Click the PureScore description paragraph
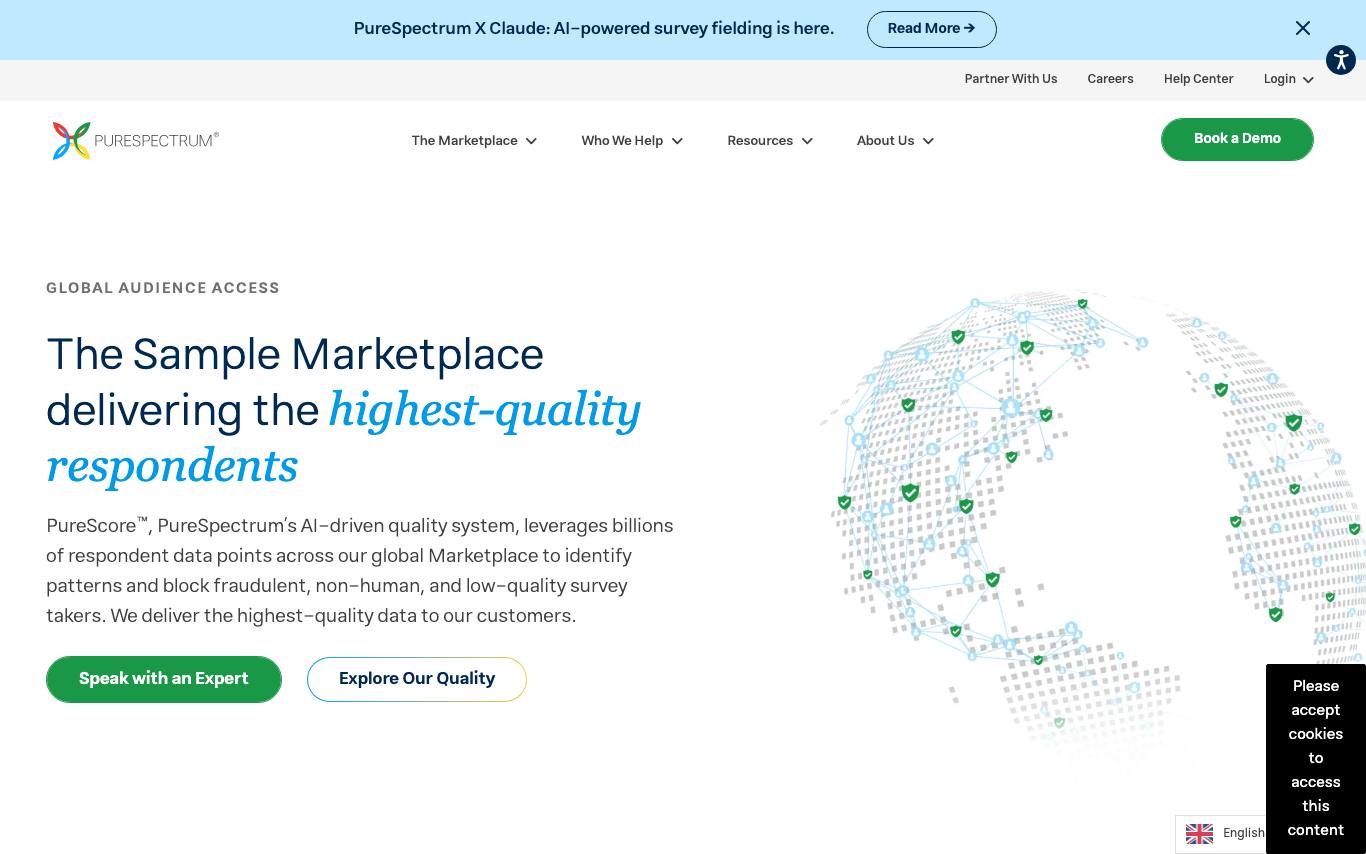Screen dimensions: 1366x854 [360, 570]
